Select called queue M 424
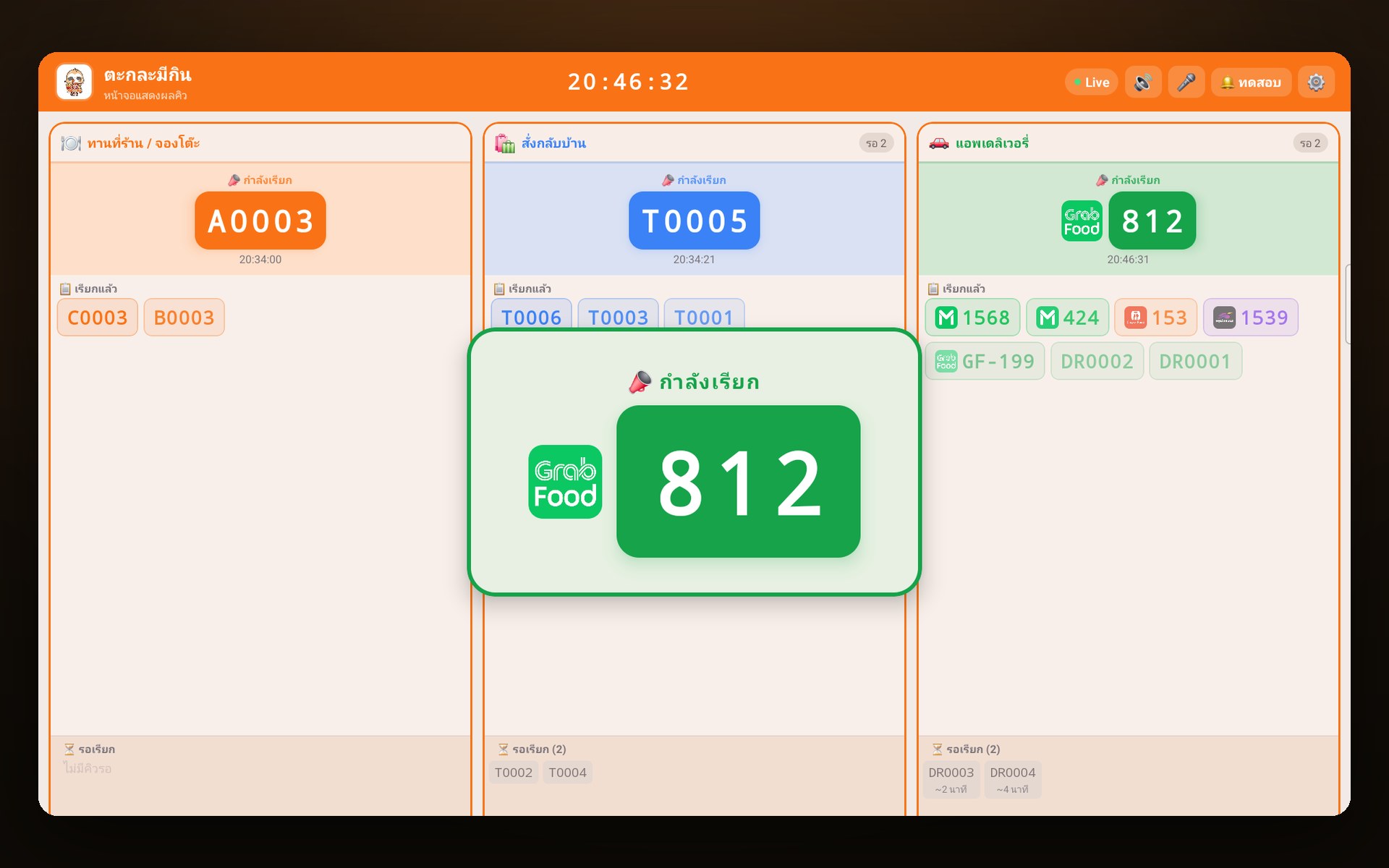Screen dimensions: 1389x868 coord(1068,318)
